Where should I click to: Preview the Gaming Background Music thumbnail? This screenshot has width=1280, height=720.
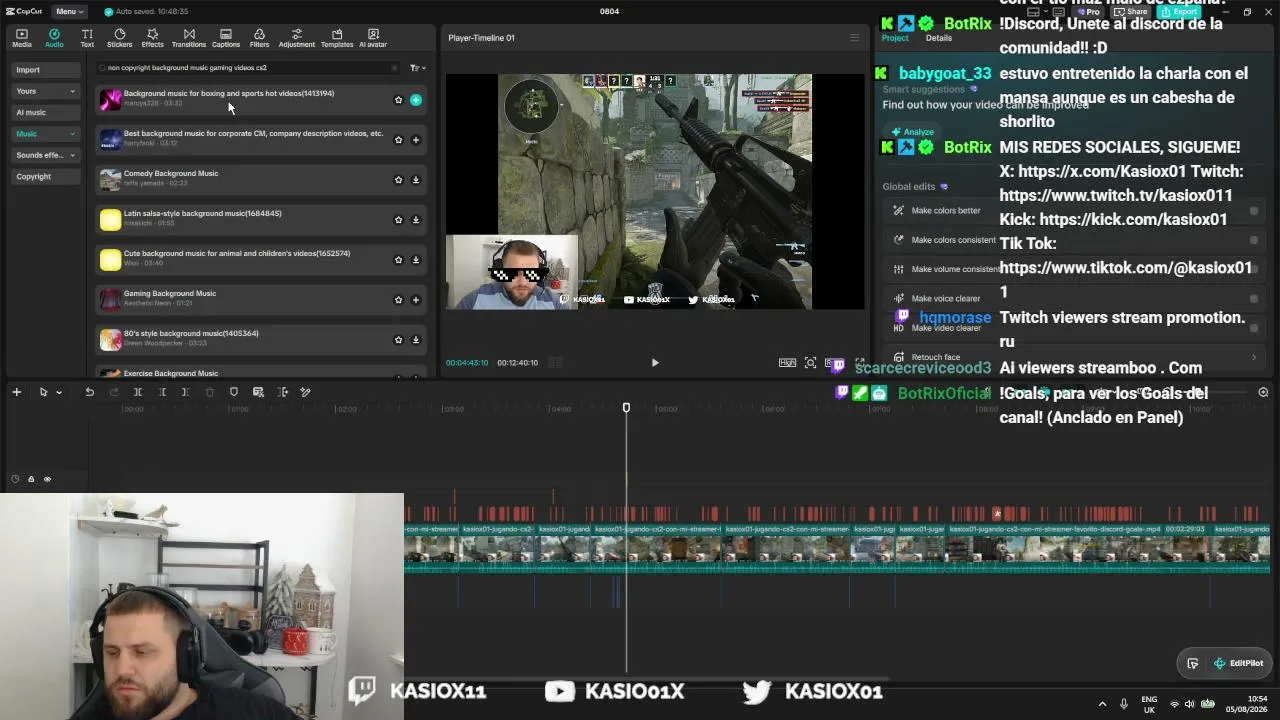pyautogui.click(x=110, y=300)
